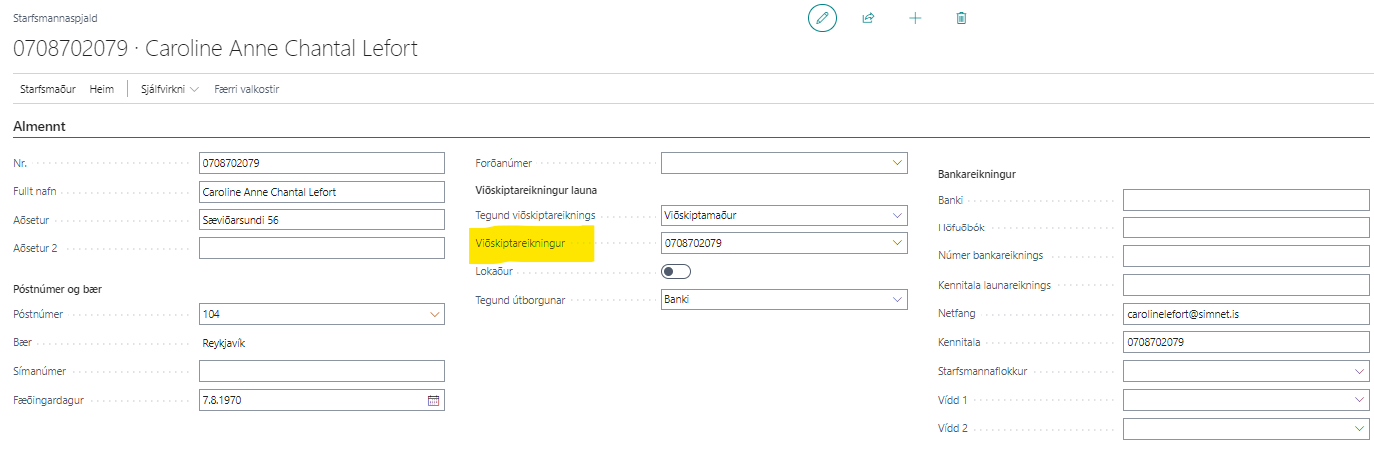Click the pencil edit icon

[822, 18]
